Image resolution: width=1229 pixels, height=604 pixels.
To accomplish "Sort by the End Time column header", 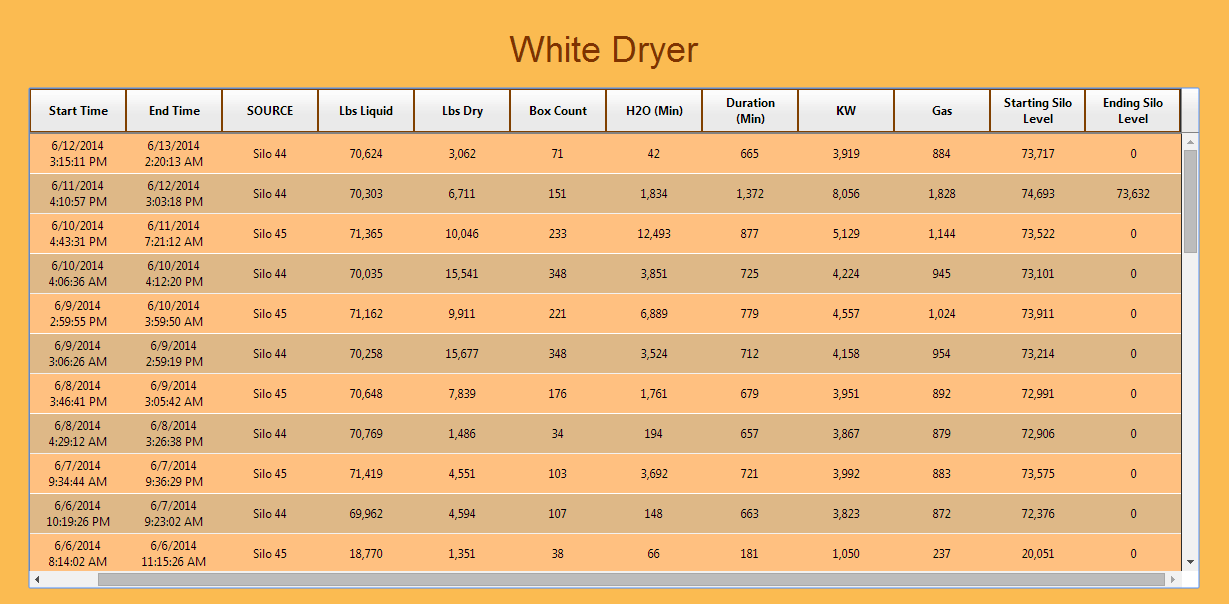I will coord(174,111).
